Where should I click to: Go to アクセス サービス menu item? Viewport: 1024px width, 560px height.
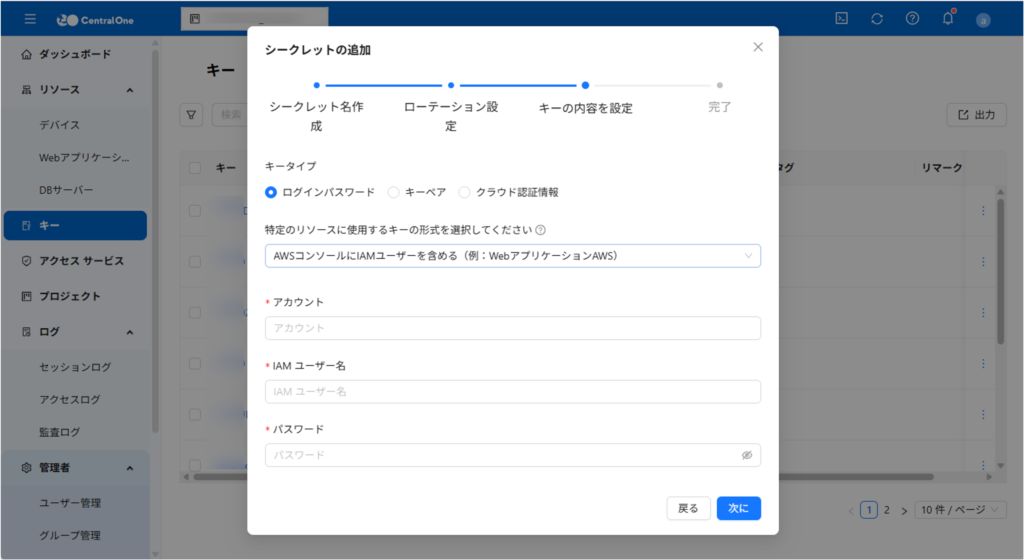point(80,261)
